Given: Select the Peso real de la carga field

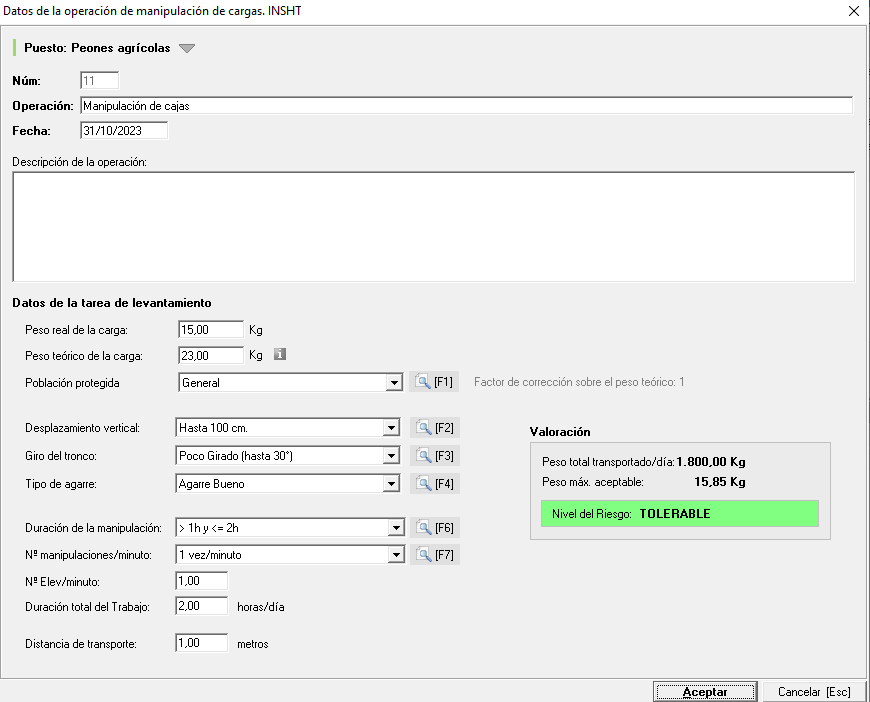Looking at the screenshot, I should point(210,329).
